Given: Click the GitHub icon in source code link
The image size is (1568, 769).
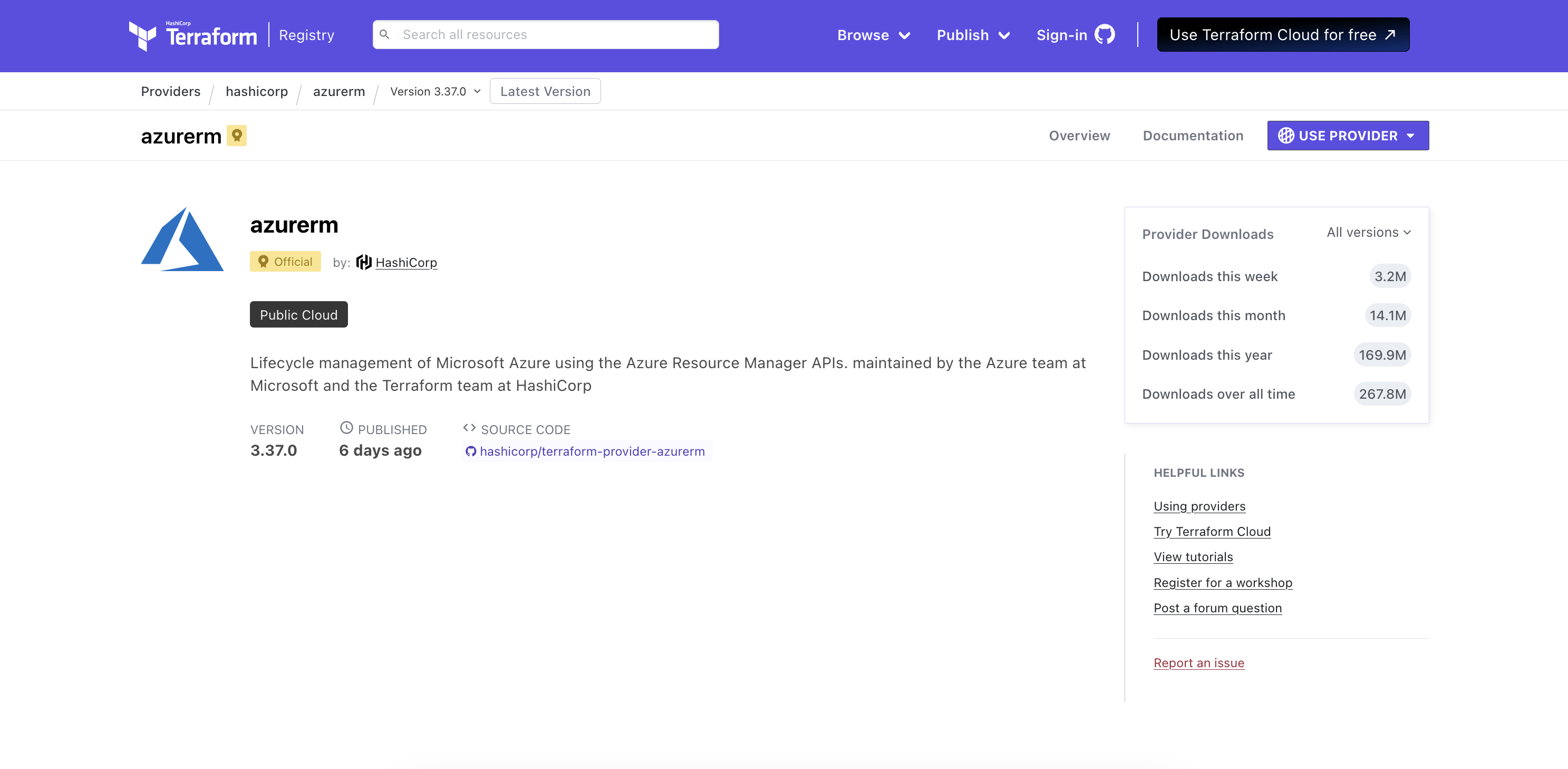Looking at the screenshot, I should click(471, 451).
